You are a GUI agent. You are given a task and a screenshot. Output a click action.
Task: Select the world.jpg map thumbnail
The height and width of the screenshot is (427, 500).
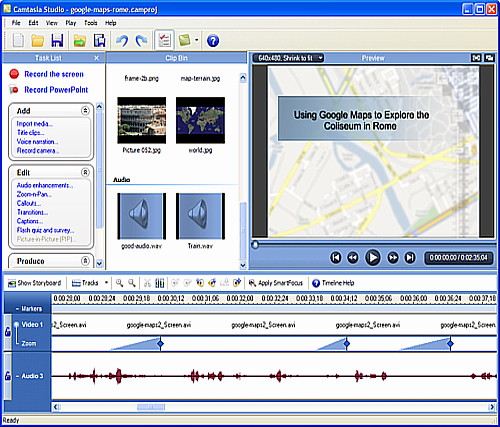click(200, 120)
